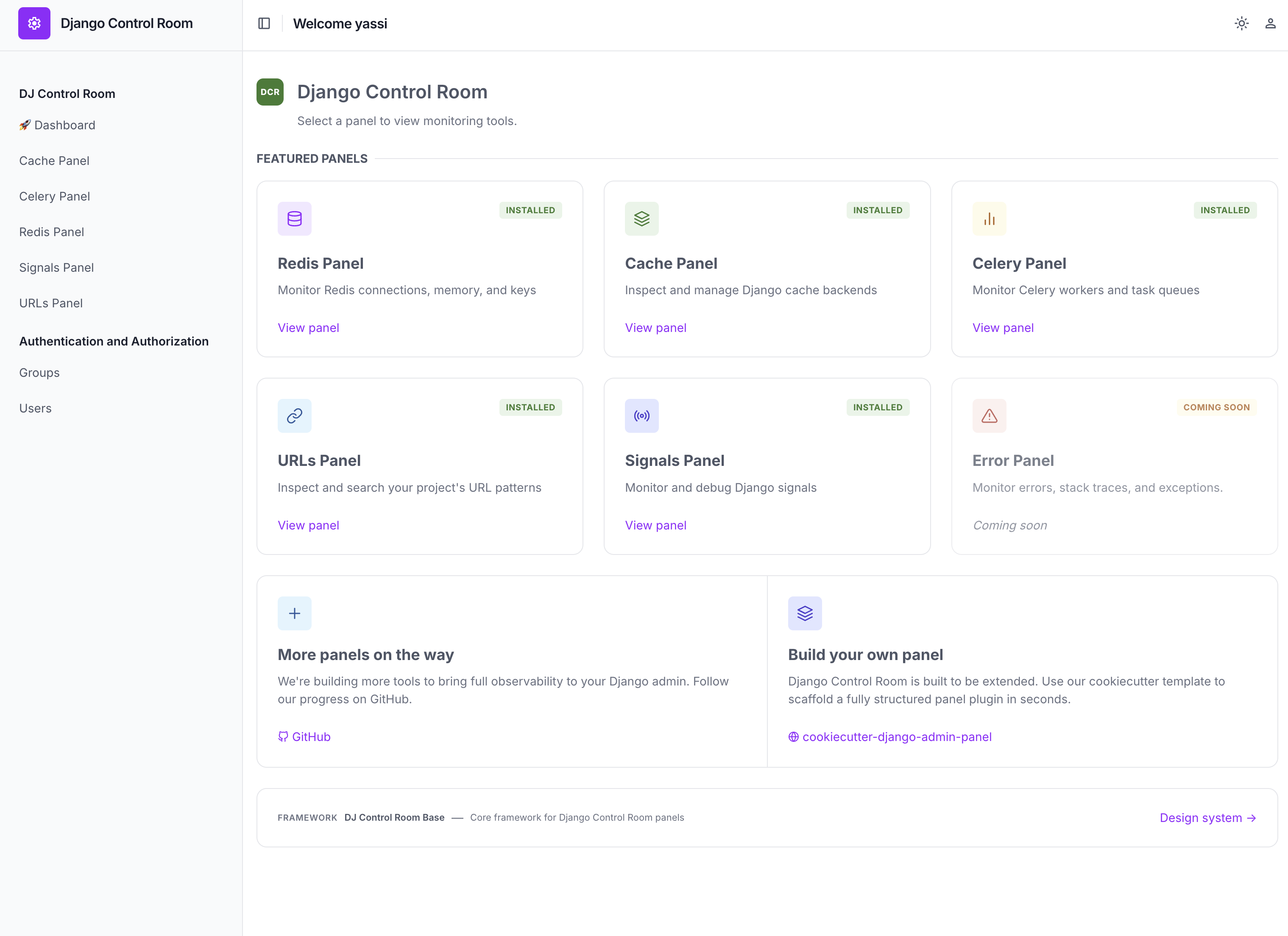
Task: Open the Design system link
Action: (1208, 818)
